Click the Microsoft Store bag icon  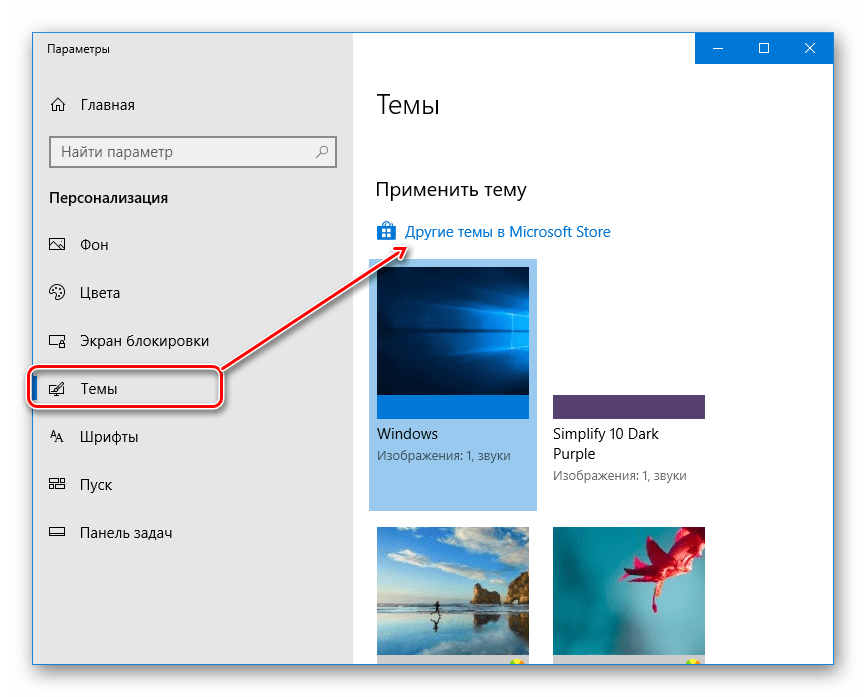tap(386, 232)
